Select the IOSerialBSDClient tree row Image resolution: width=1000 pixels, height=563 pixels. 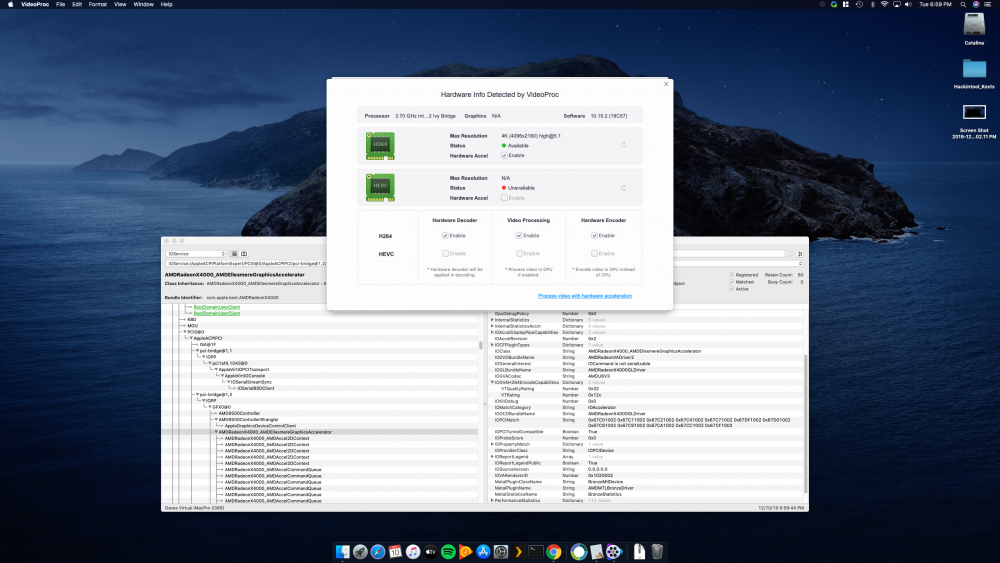point(255,388)
